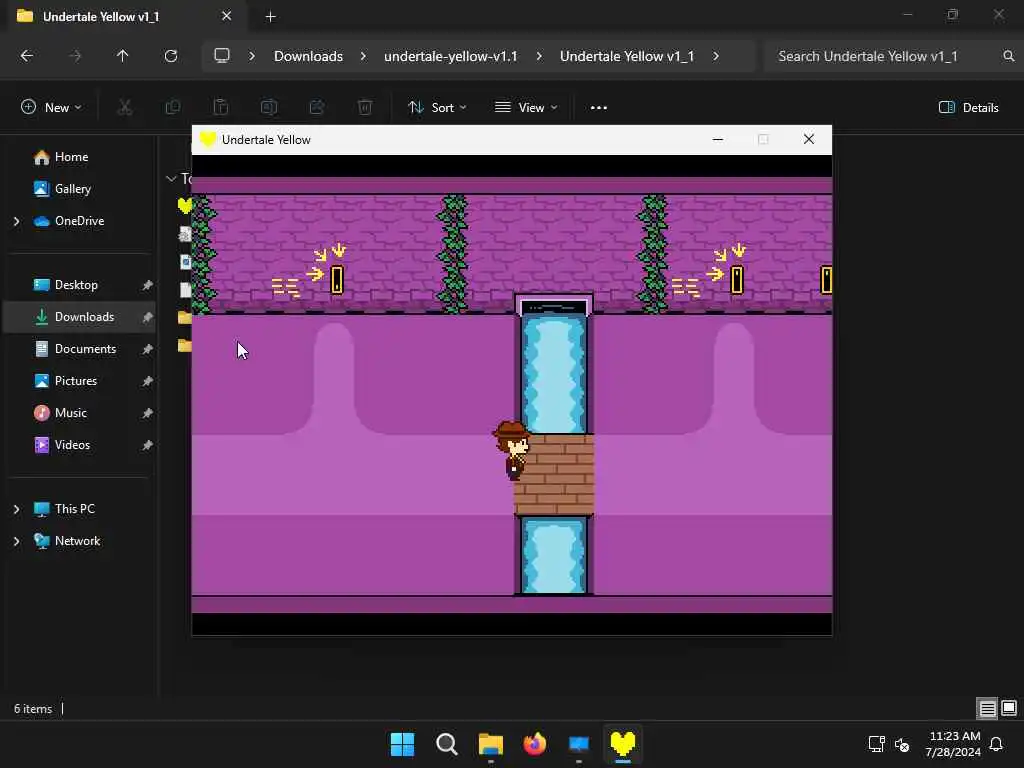Open taskbar Search
This screenshot has height=768, width=1024.
(x=447, y=744)
